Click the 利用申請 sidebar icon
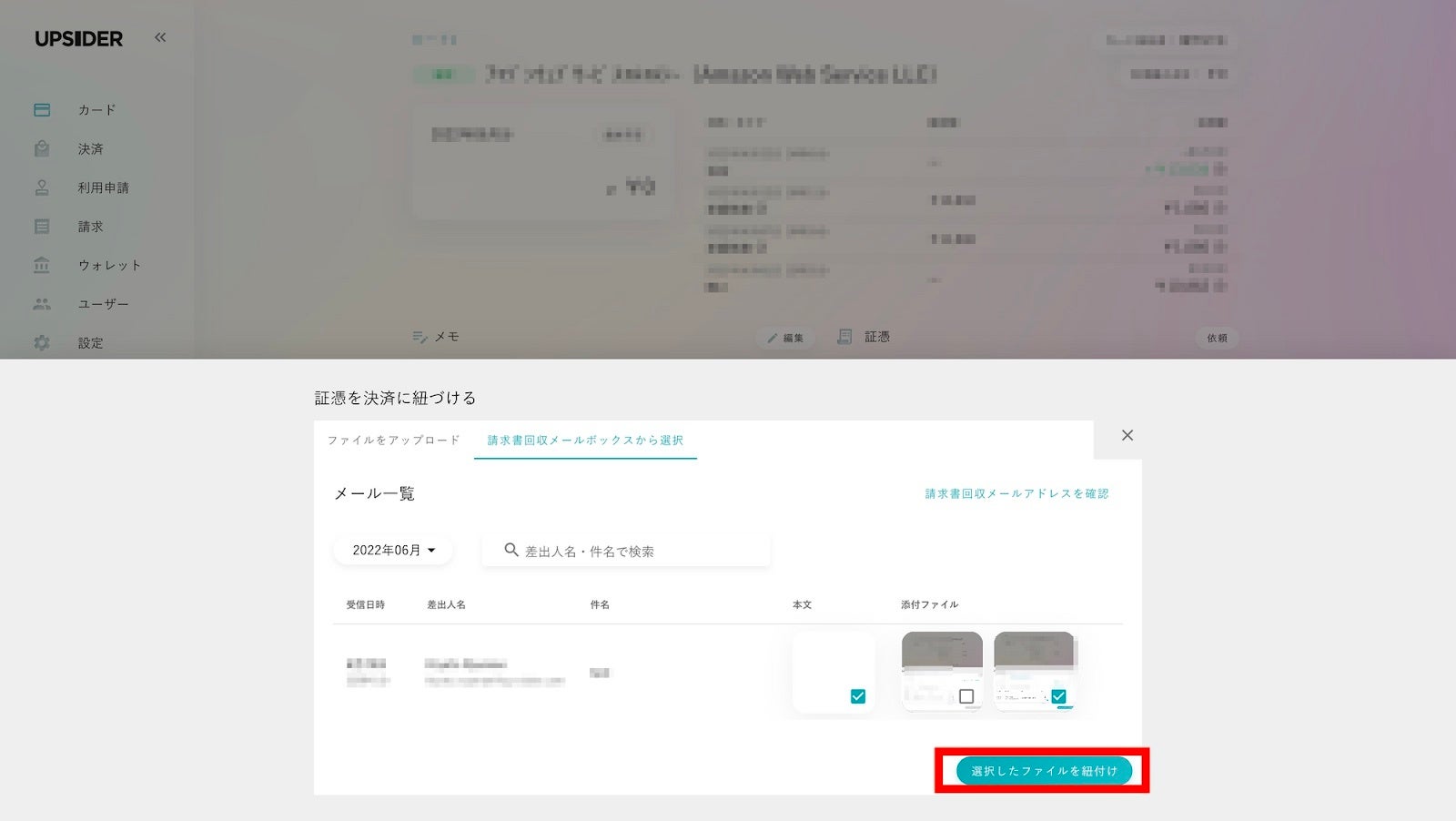 tap(42, 188)
